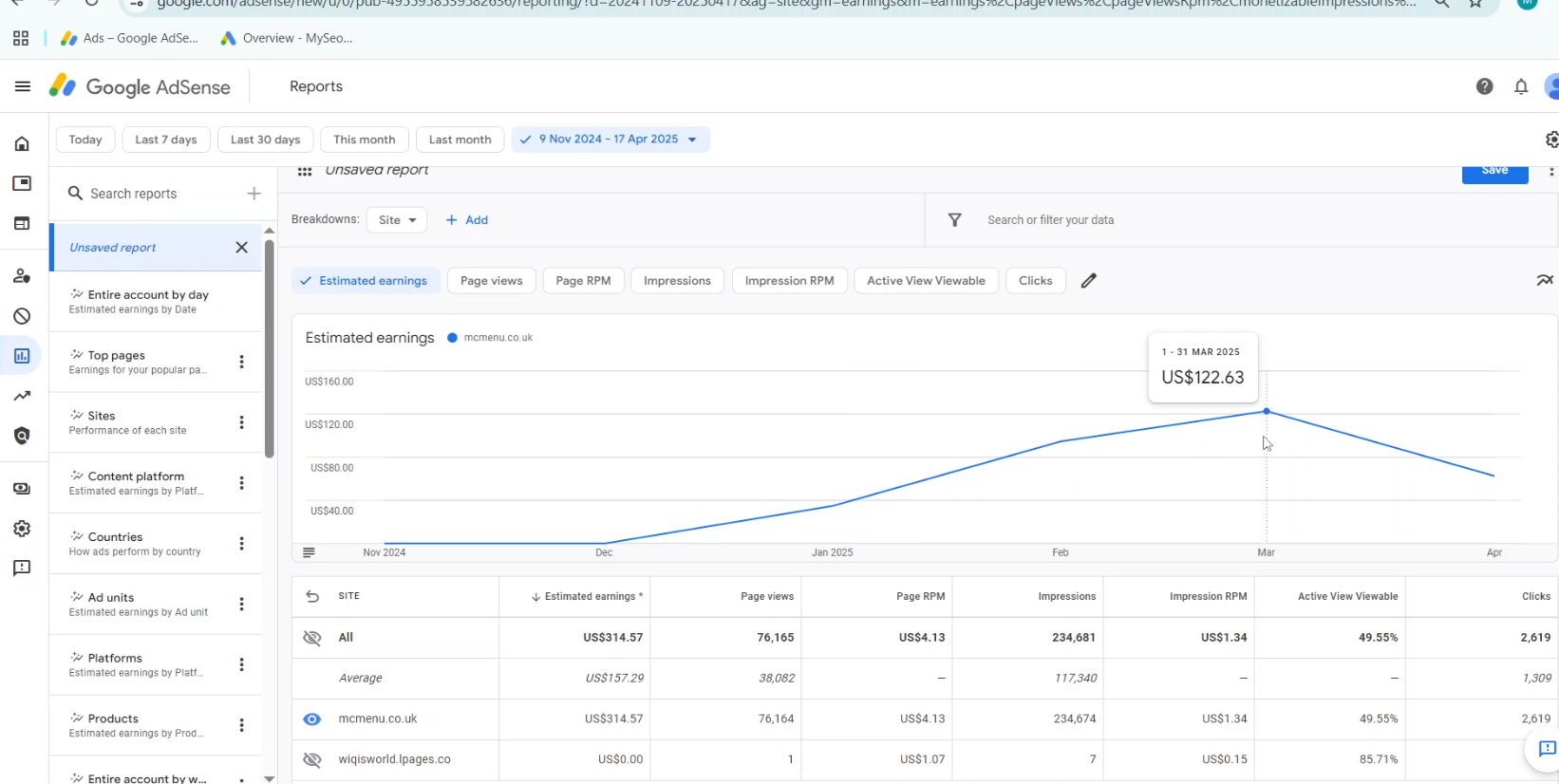Open browser apps grid icon

click(21, 39)
